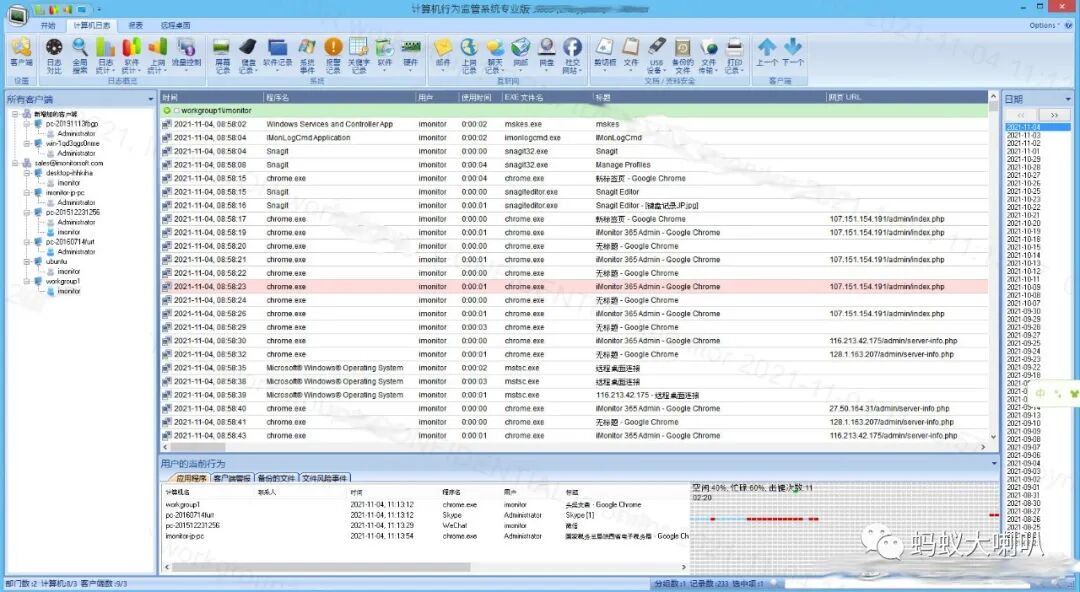Click the 网盘 cloud drive icon
The height and width of the screenshot is (592, 1080).
point(546,52)
